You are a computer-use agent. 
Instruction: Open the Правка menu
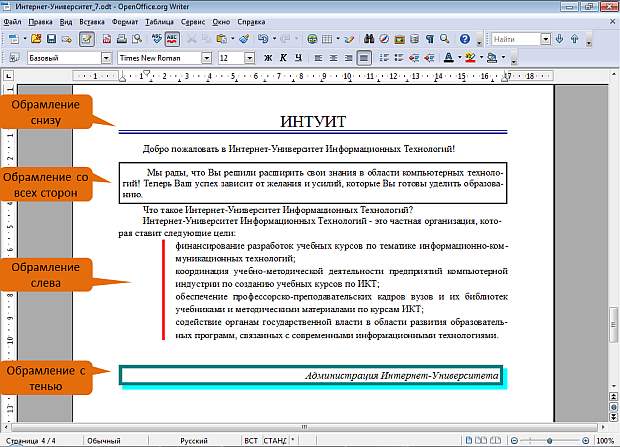pos(40,22)
